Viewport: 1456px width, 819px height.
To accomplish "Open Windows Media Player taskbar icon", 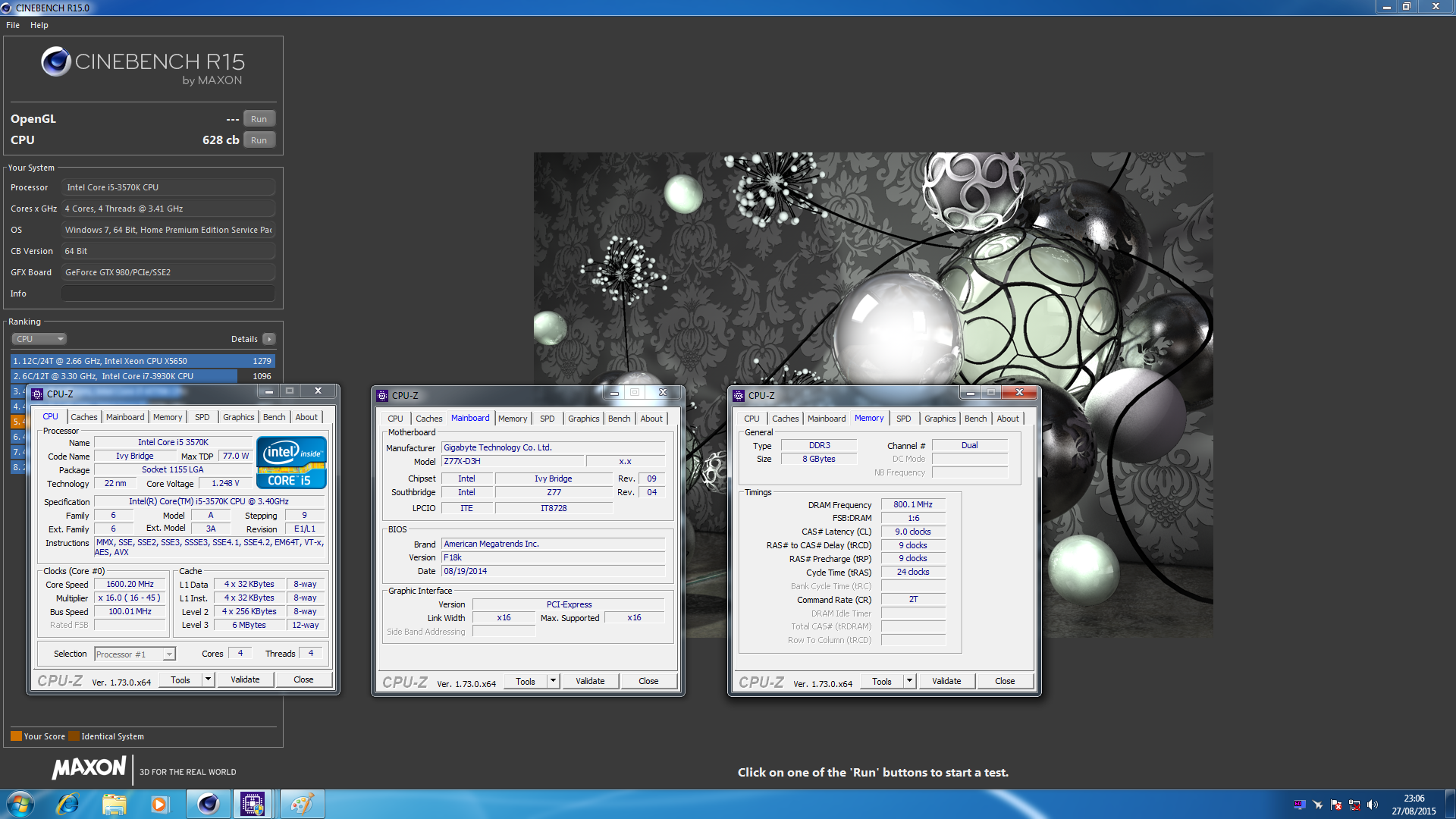I will (159, 804).
